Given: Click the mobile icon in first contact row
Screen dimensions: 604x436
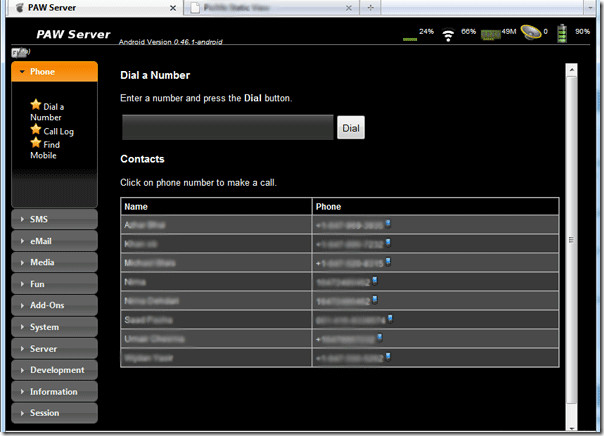Looking at the screenshot, I should coord(388,223).
